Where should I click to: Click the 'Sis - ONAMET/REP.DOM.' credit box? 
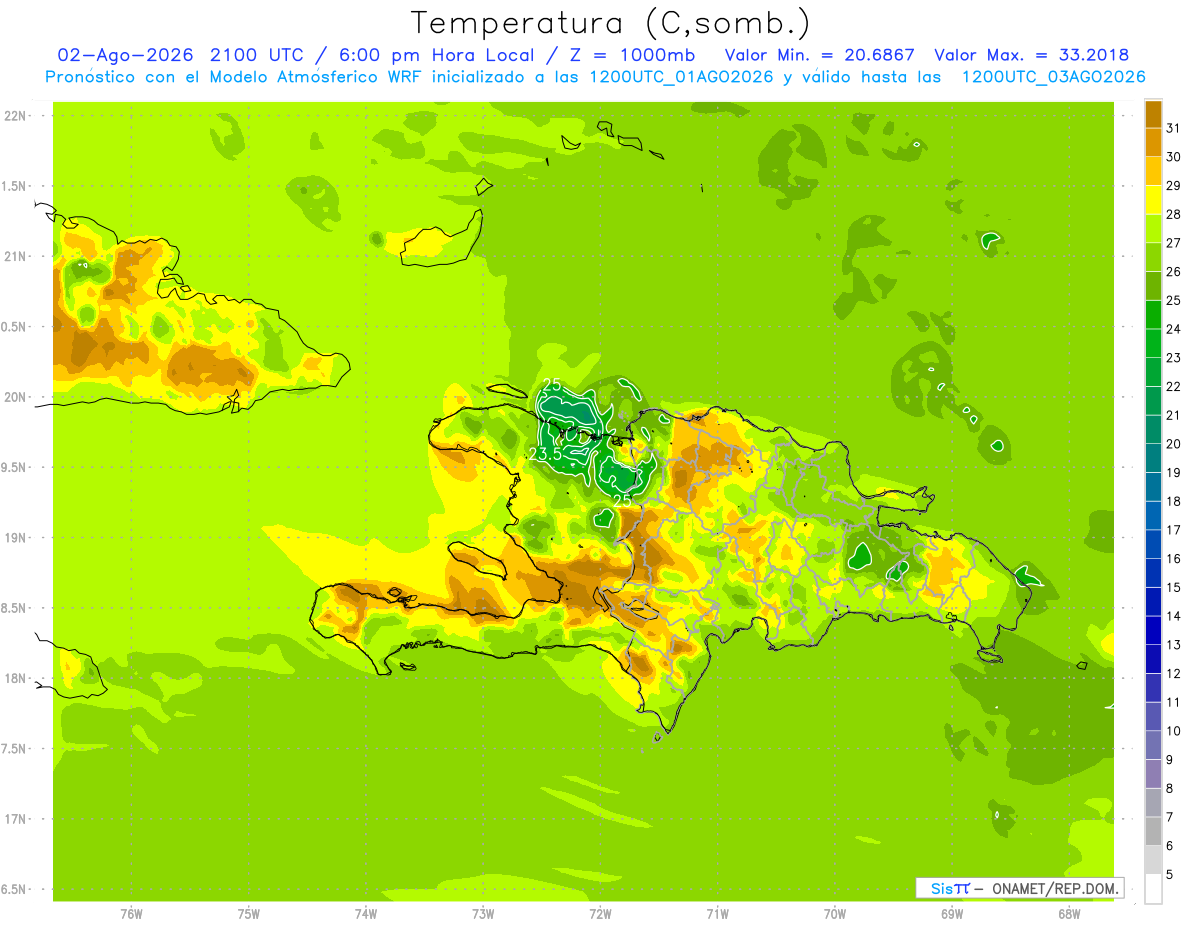pos(1019,888)
